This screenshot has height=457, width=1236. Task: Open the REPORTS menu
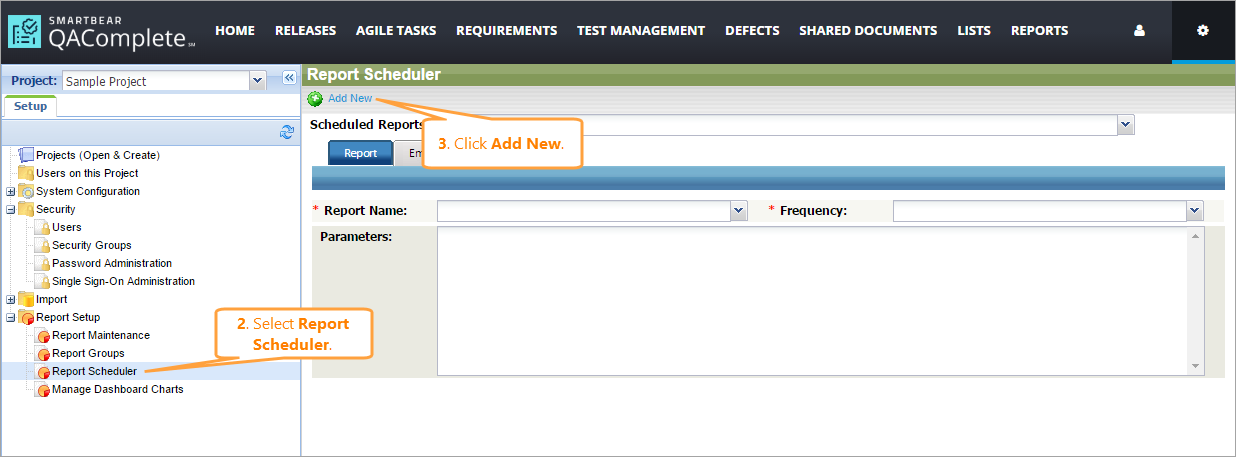click(1039, 31)
